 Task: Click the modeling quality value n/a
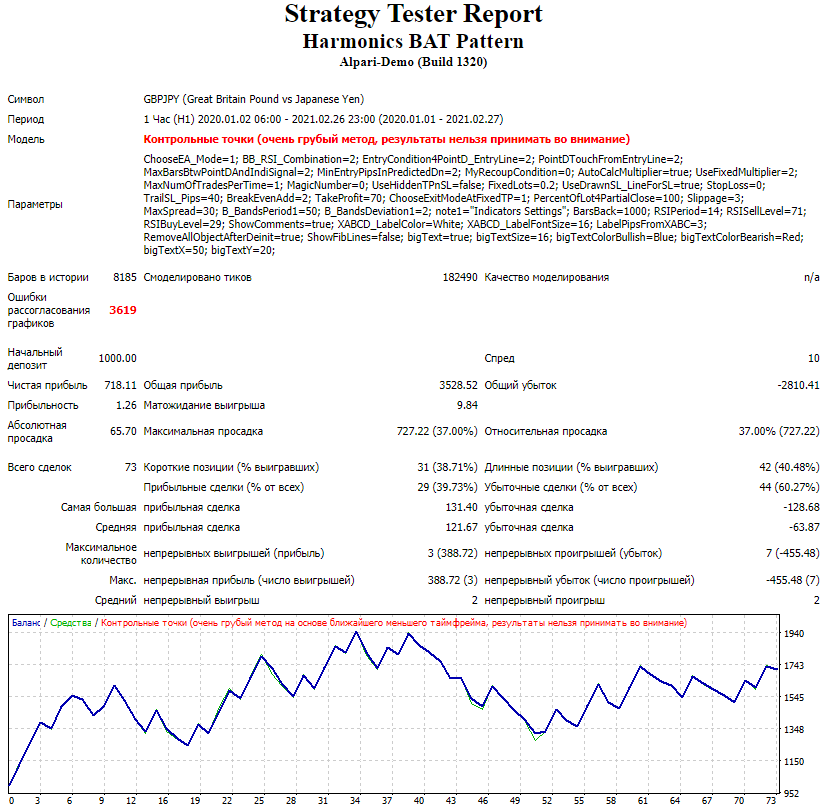811,278
